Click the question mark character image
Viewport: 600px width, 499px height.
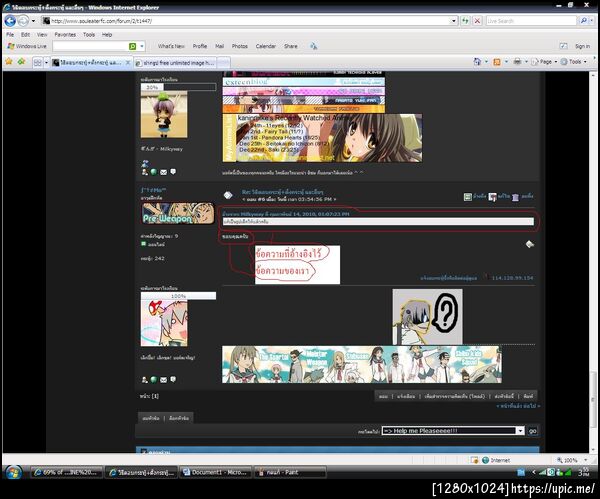click(427, 317)
